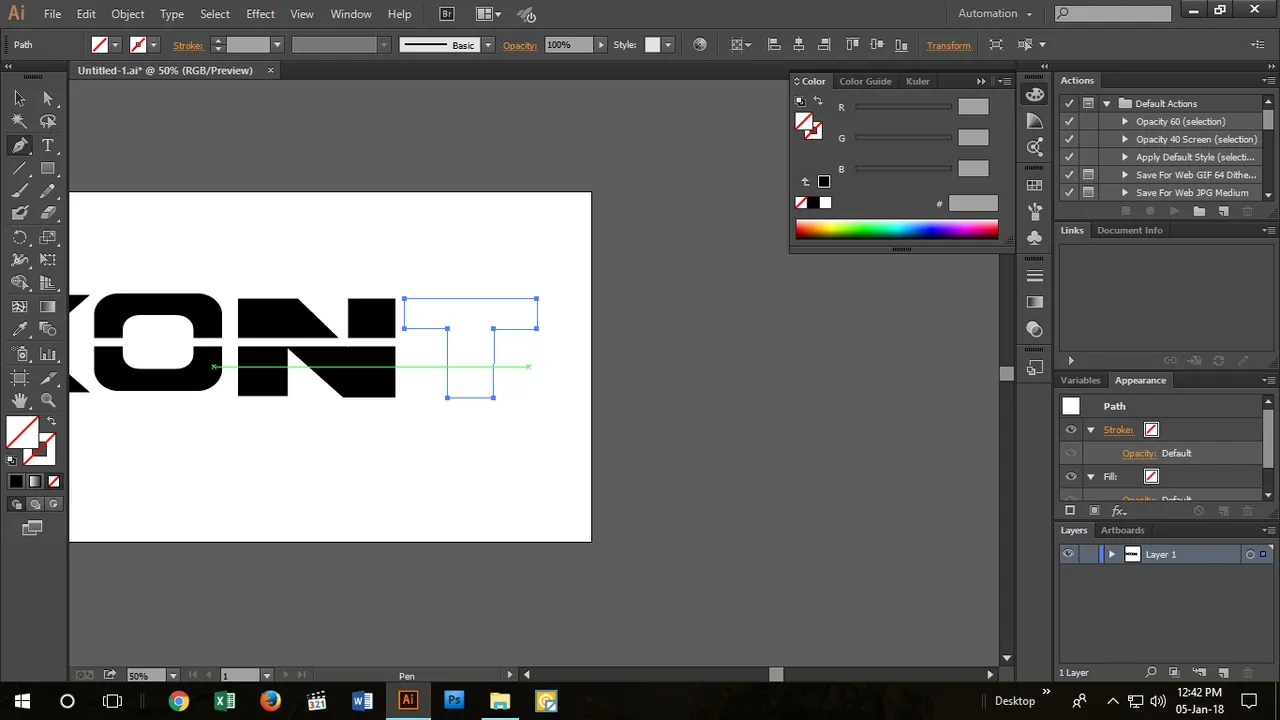Select the Pen tool

click(19, 145)
